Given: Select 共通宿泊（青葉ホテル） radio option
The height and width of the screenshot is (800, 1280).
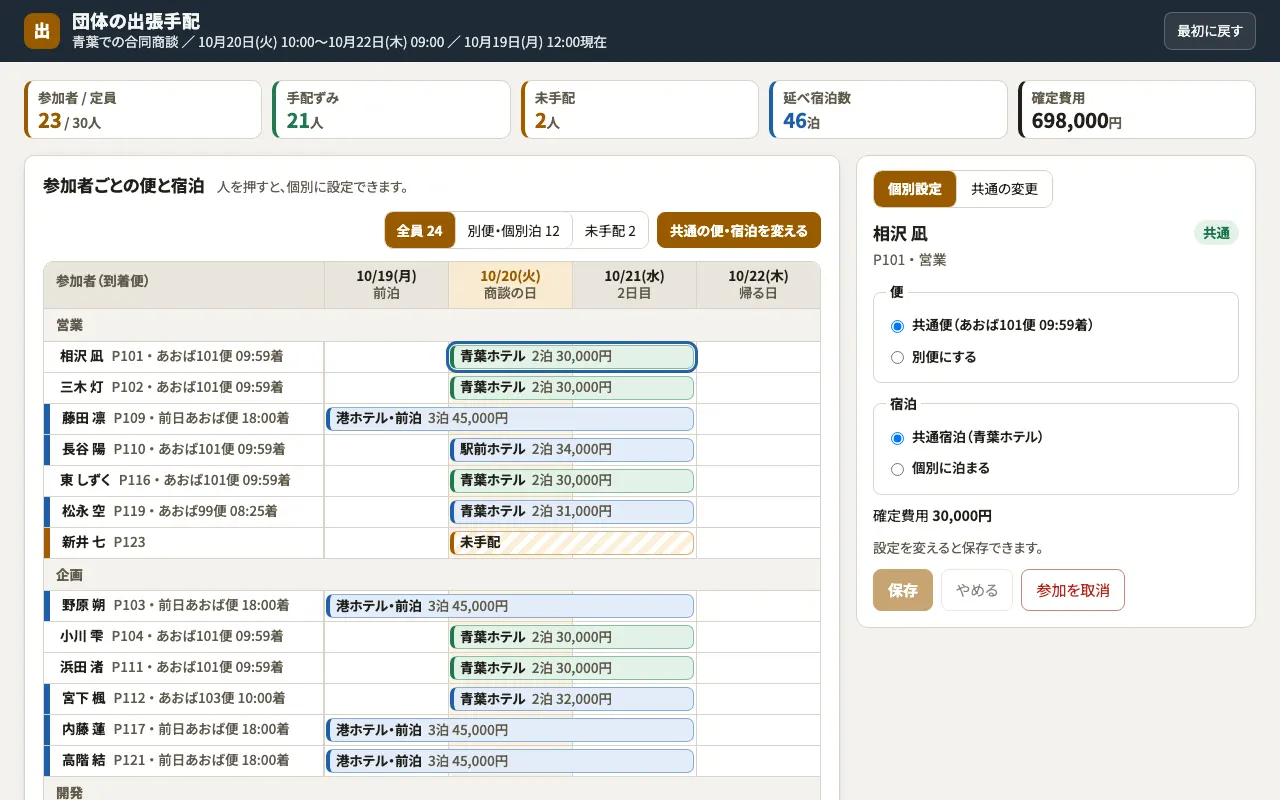Looking at the screenshot, I should [897, 438].
